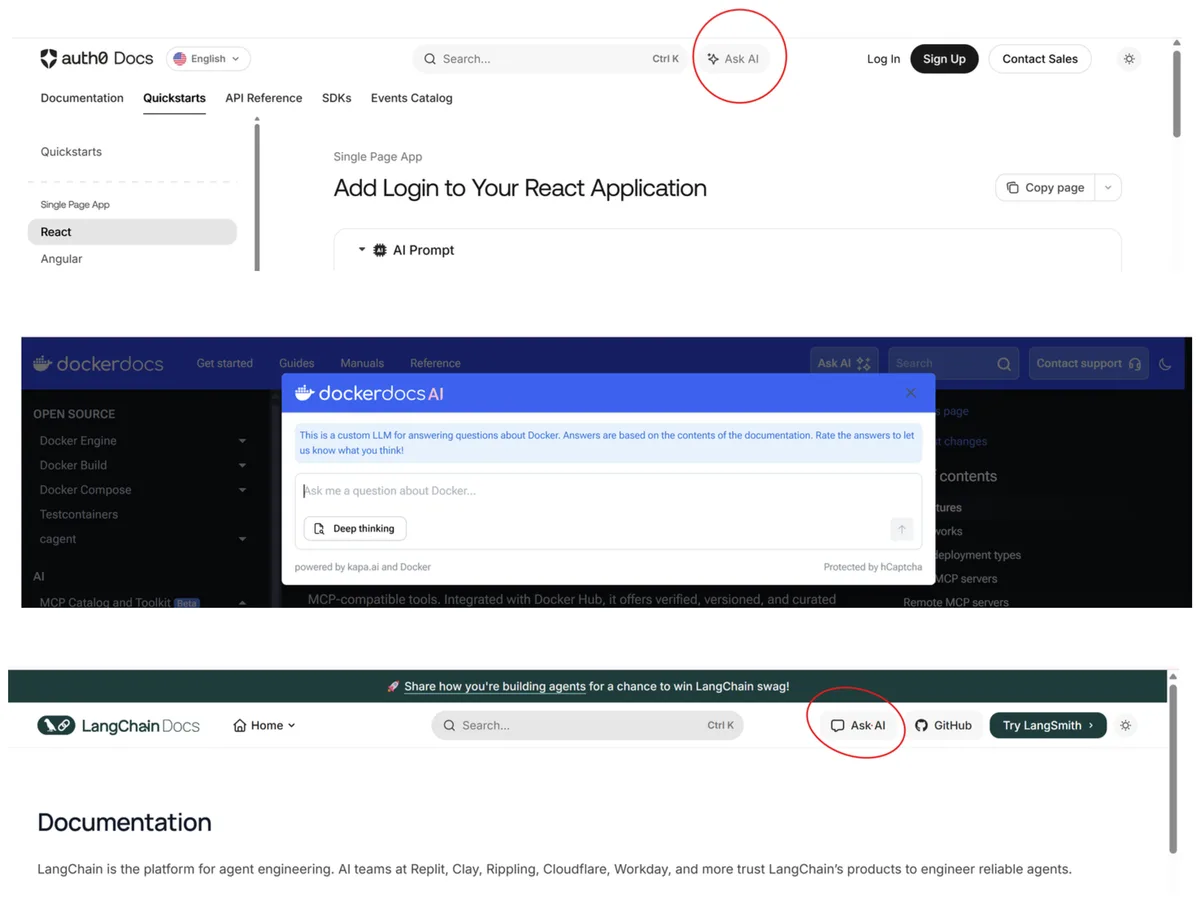Toggle LangChain Docs theme icon

pos(1126,726)
